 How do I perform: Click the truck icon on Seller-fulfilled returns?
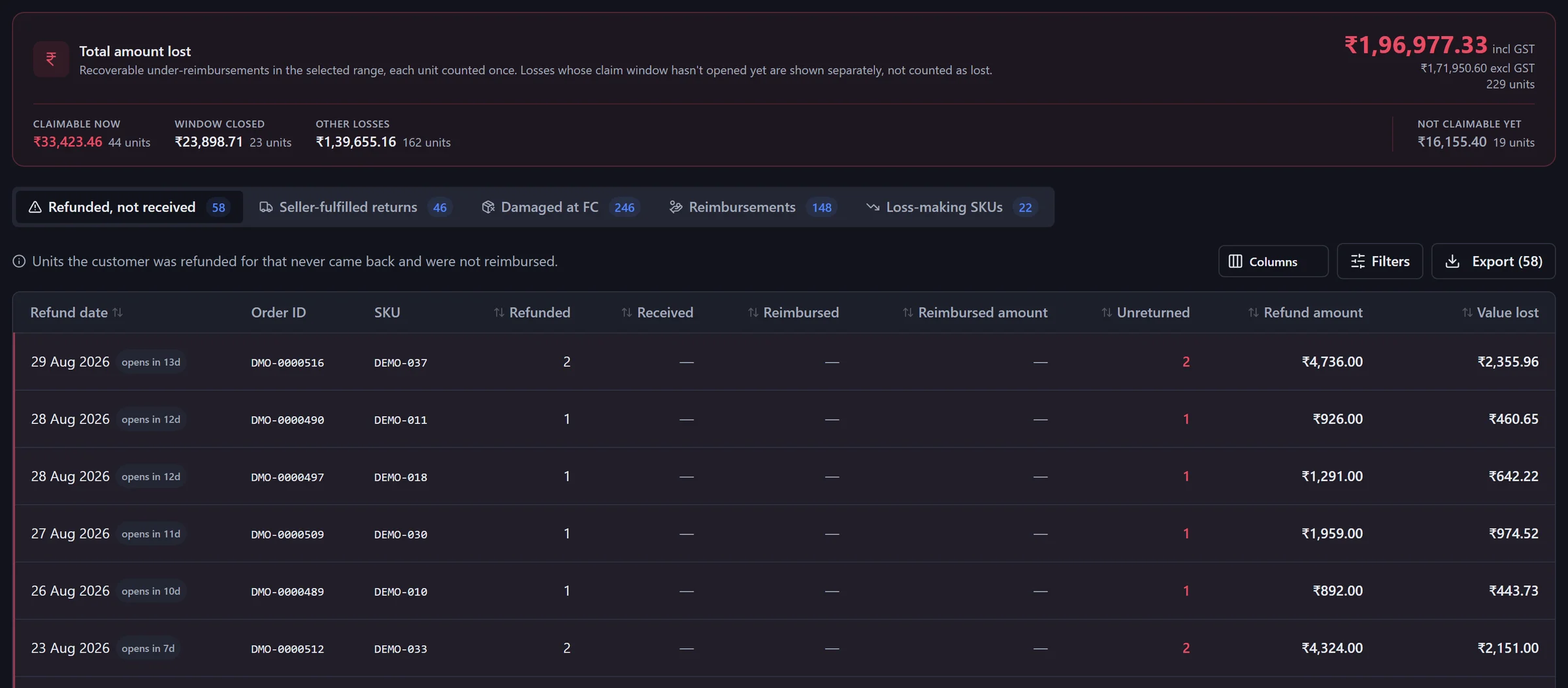click(x=266, y=207)
